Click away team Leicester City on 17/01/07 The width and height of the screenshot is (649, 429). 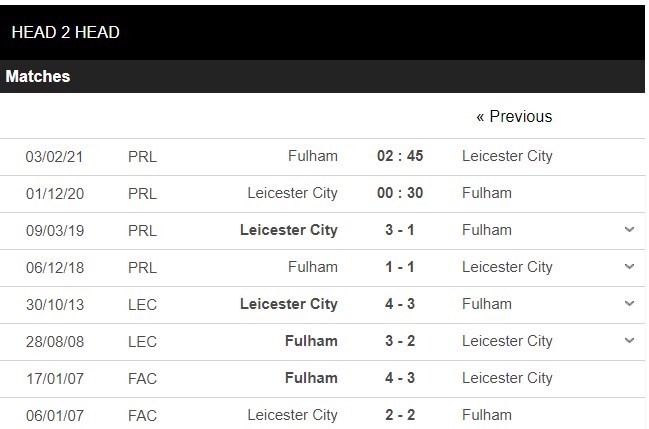(x=507, y=378)
